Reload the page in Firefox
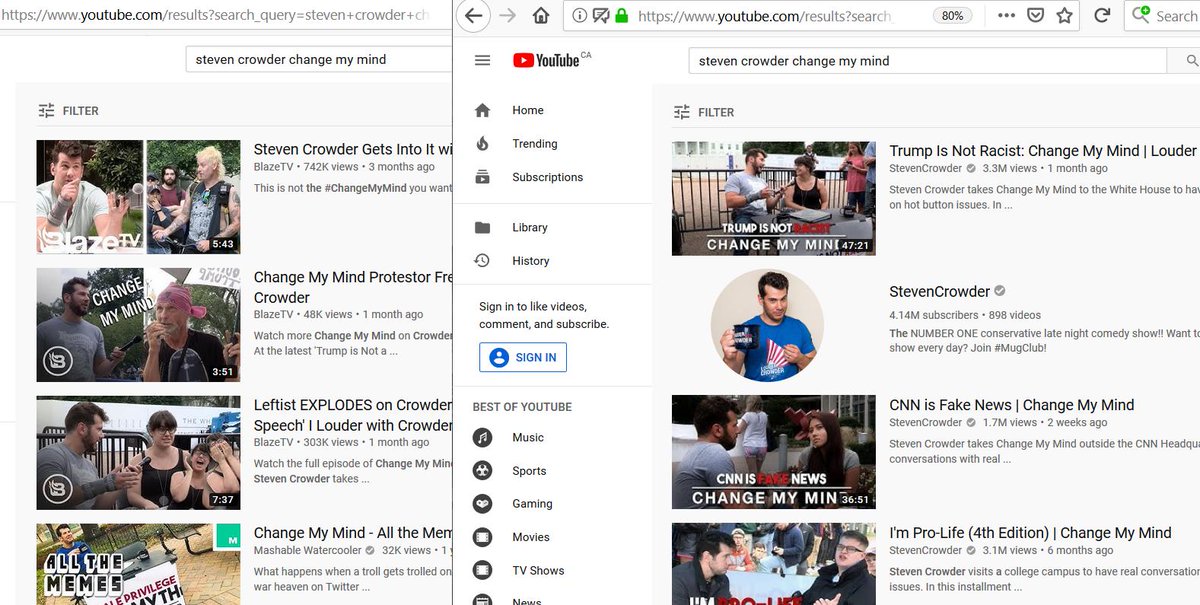Screen dimensions: 1200x605 point(1102,16)
